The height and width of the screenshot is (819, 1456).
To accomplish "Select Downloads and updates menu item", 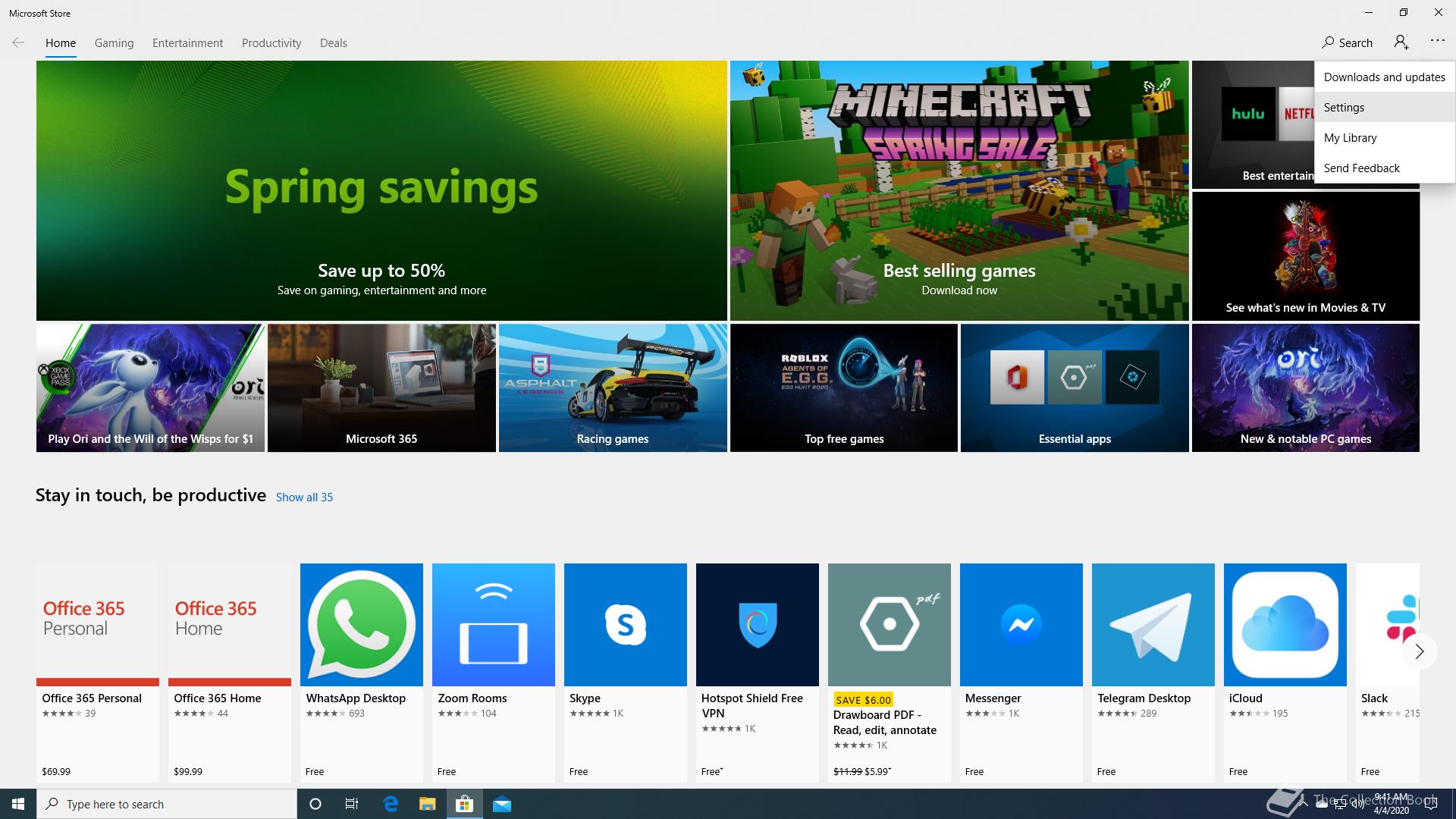I will 1385,77.
